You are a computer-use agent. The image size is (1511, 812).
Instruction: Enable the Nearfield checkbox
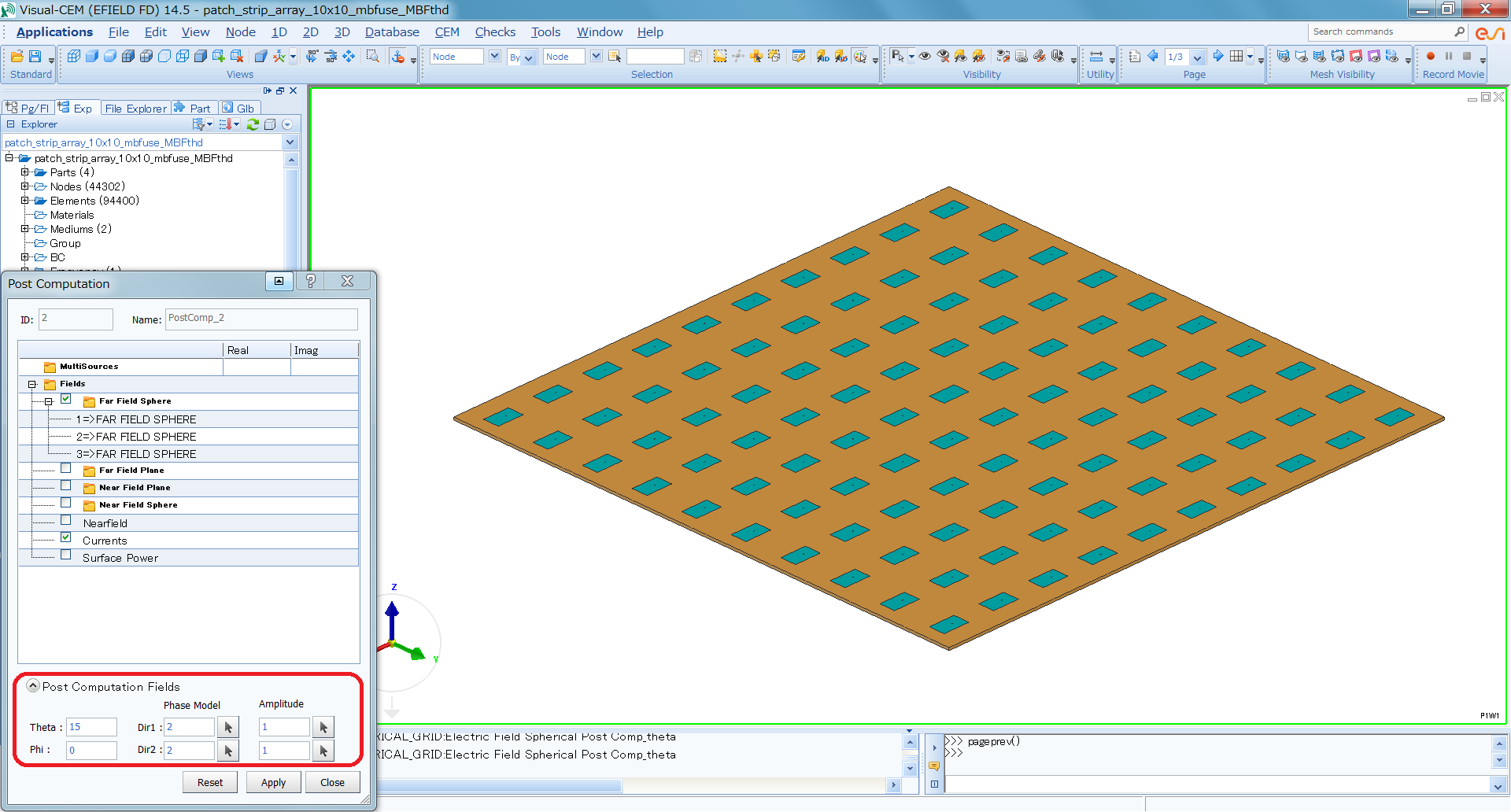pyautogui.click(x=66, y=520)
